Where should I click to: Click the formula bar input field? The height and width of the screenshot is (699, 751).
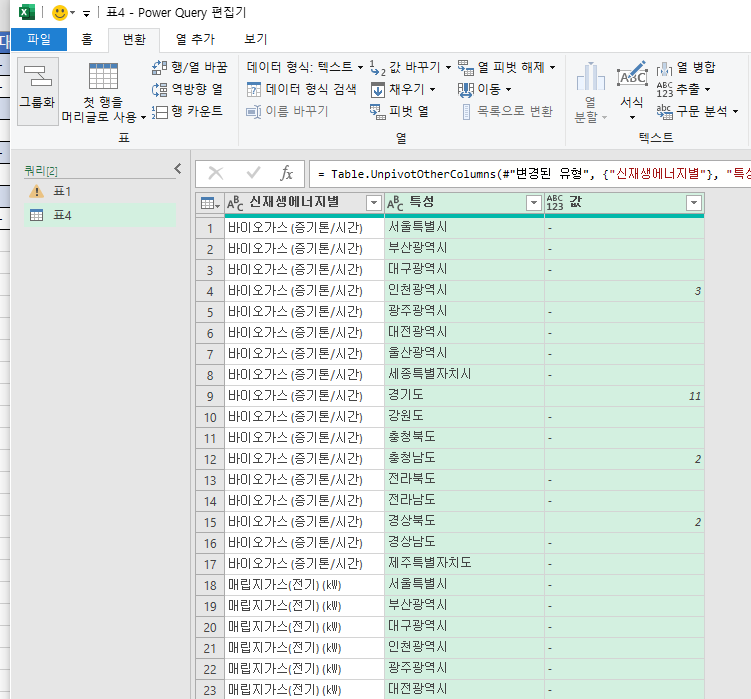tap(530, 174)
